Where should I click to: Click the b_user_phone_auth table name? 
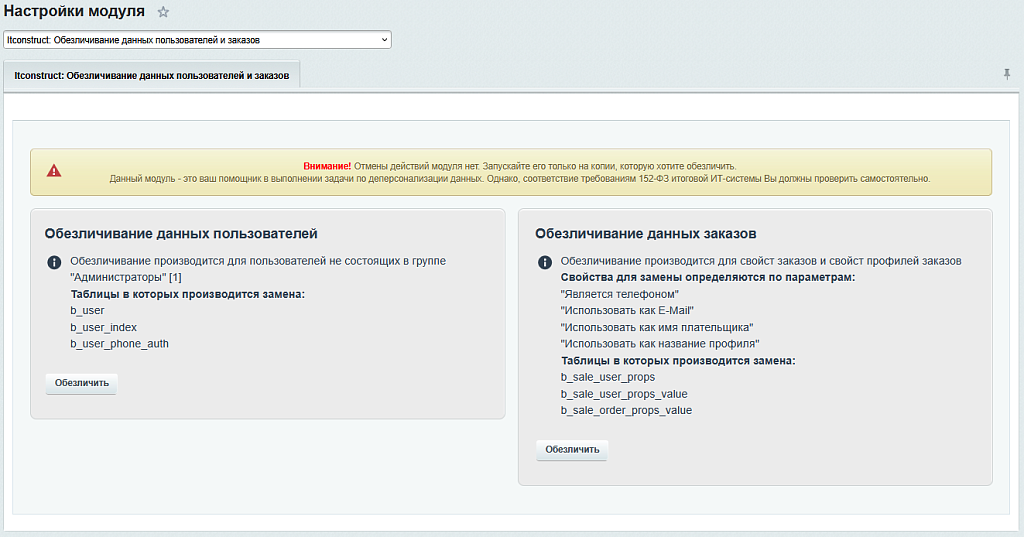pyautogui.click(x=119, y=344)
